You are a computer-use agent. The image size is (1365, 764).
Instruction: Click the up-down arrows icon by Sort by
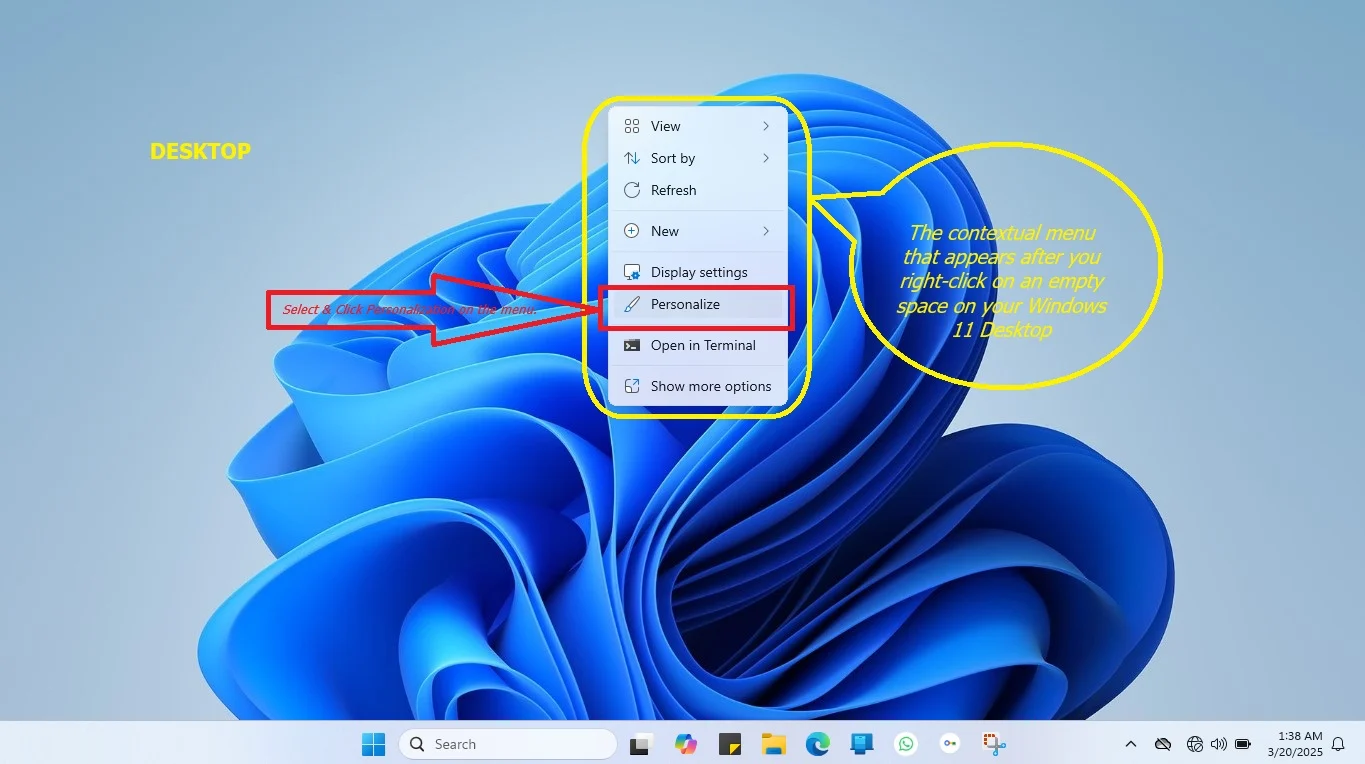[x=632, y=158]
